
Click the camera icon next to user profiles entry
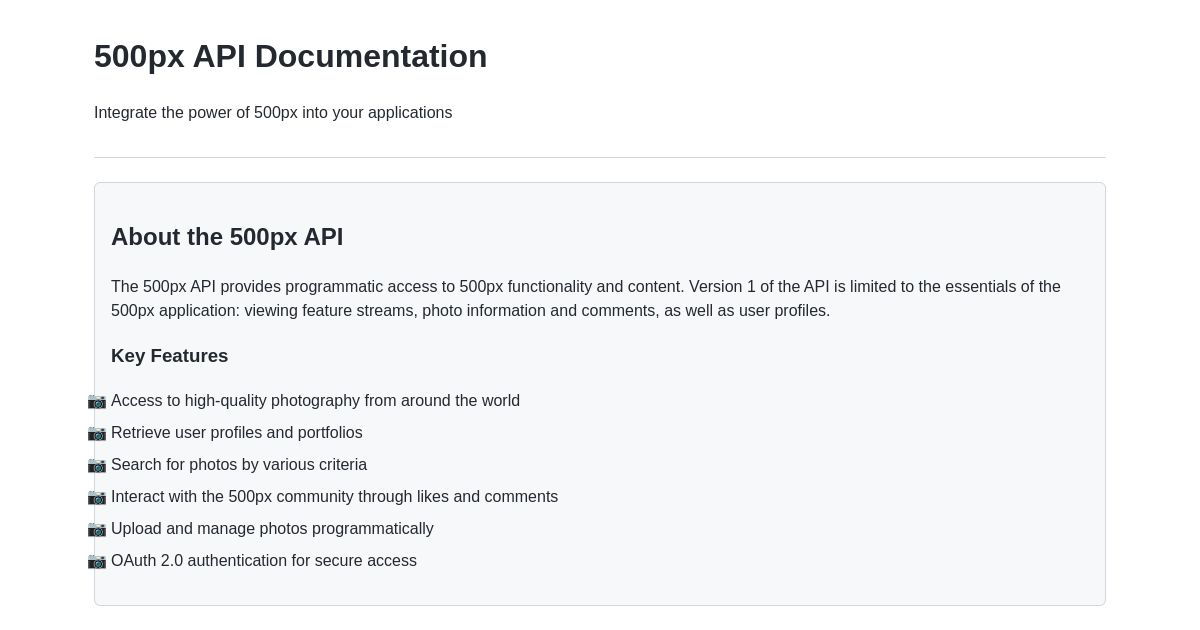click(x=97, y=434)
